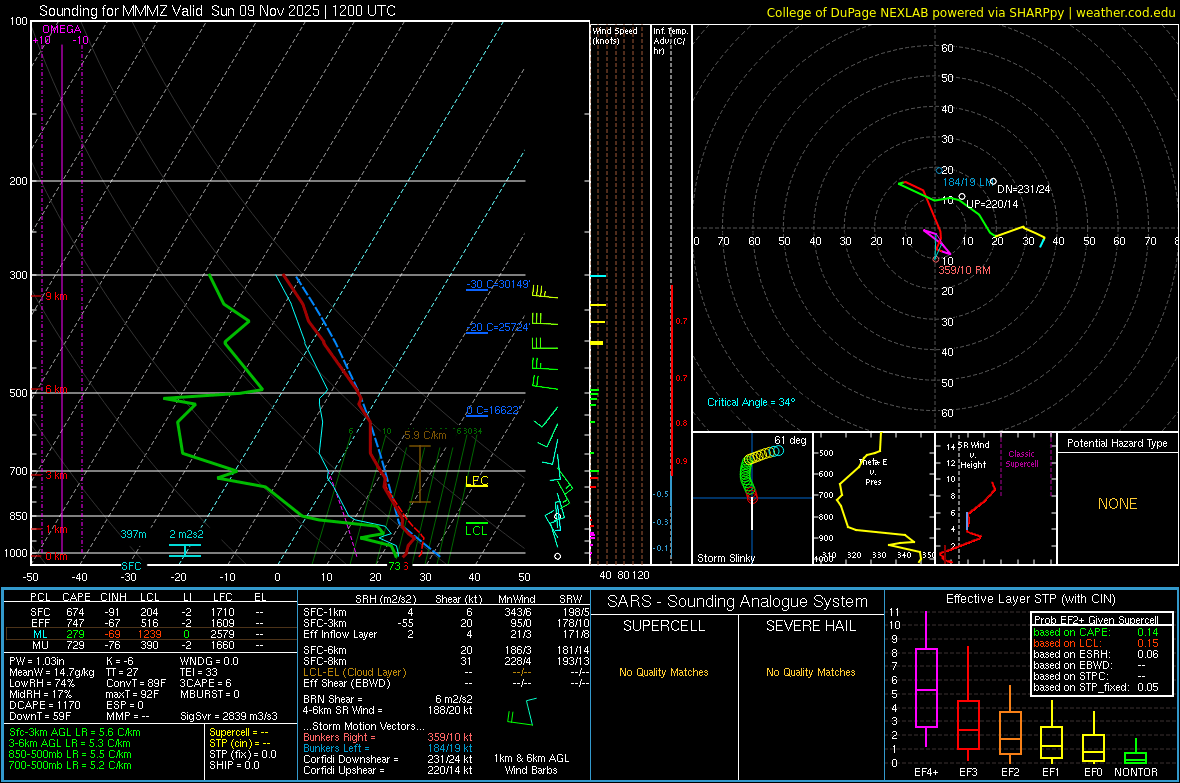The width and height of the screenshot is (1180, 783).
Task: Click the Critical Angle = 34° text
Action: point(751,402)
